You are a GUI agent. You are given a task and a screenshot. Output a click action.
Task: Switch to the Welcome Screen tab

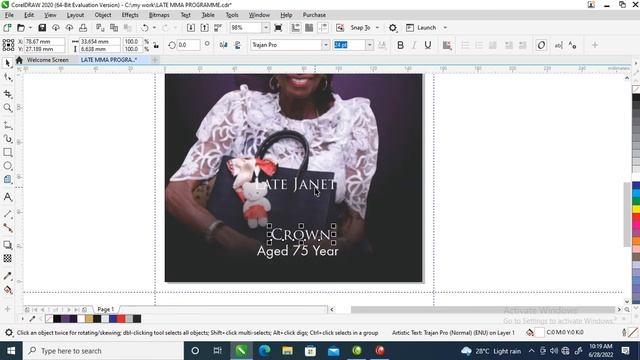(x=47, y=60)
